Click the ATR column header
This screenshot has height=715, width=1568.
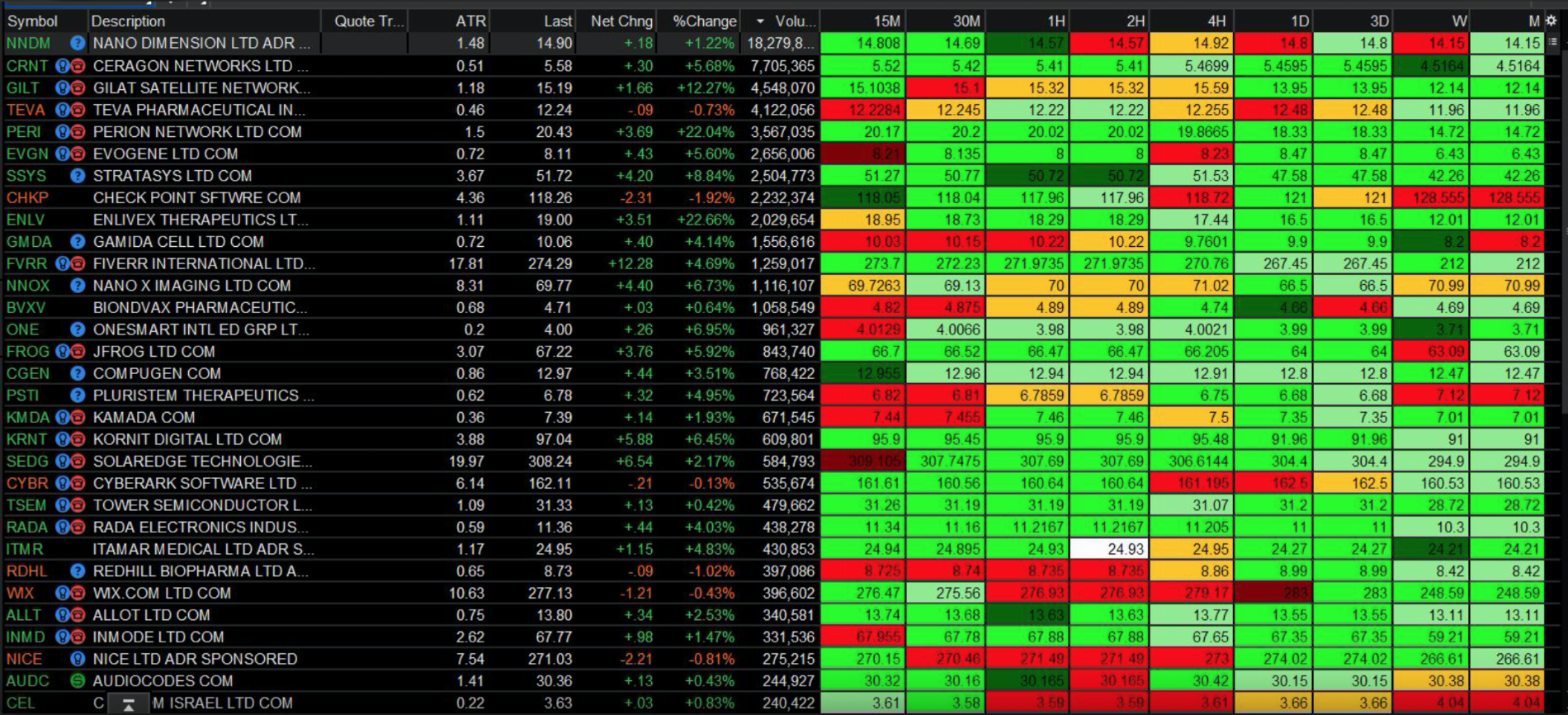(470, 21)
